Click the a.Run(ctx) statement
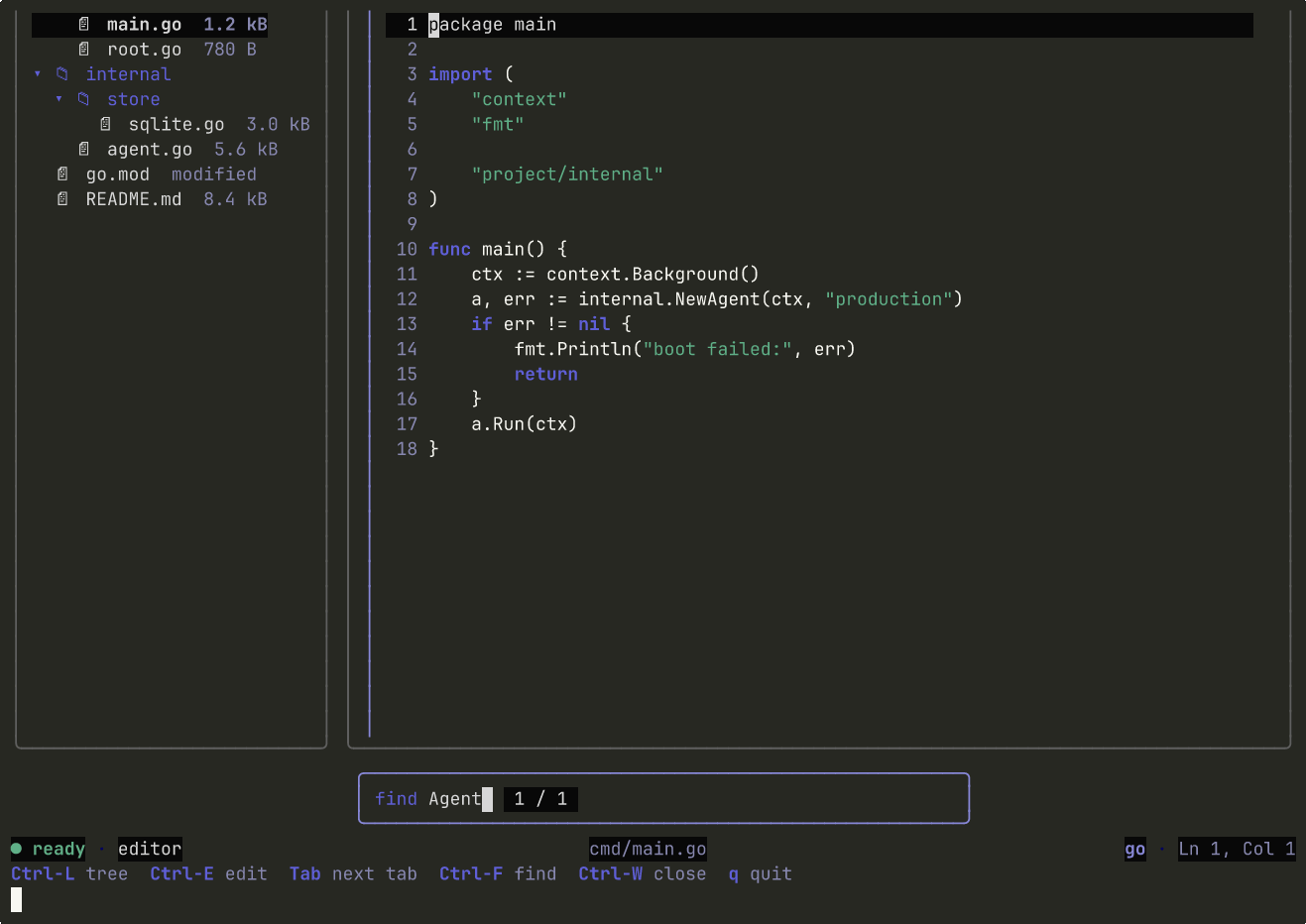This screenshot has height=924, width=1306. [x=525, y=424]
